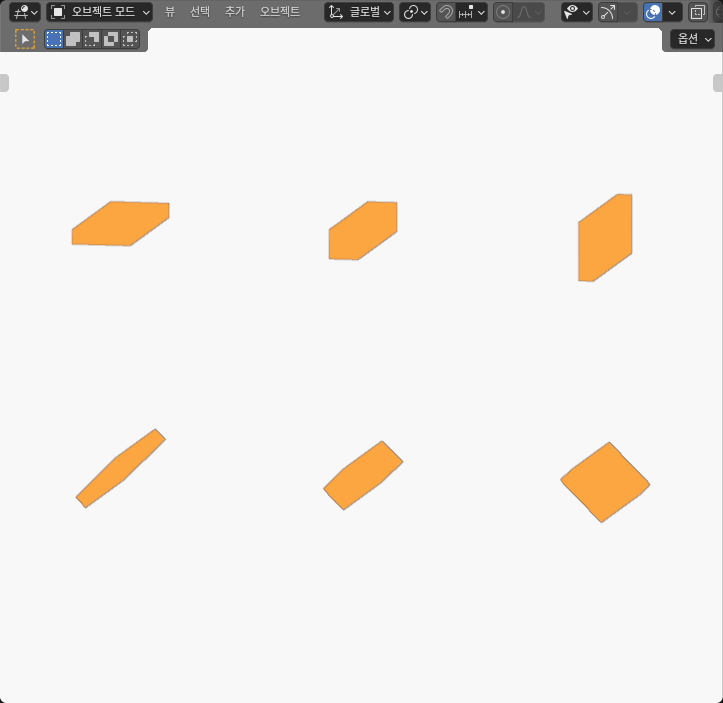The image size is (723, 703).
Task: Choose the extend selection mode
Action: (73, 39)
